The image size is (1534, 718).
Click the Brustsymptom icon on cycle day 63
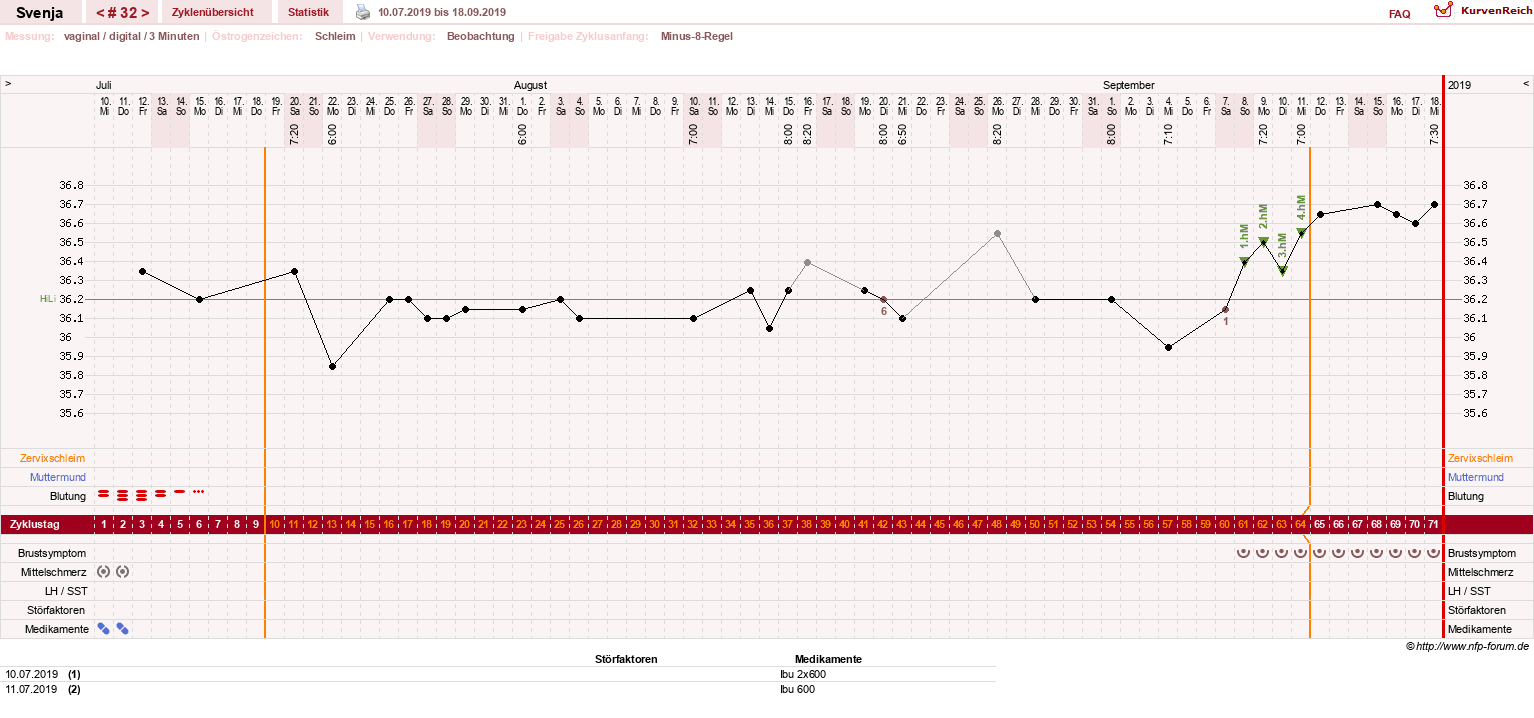tap(1282, 552)
